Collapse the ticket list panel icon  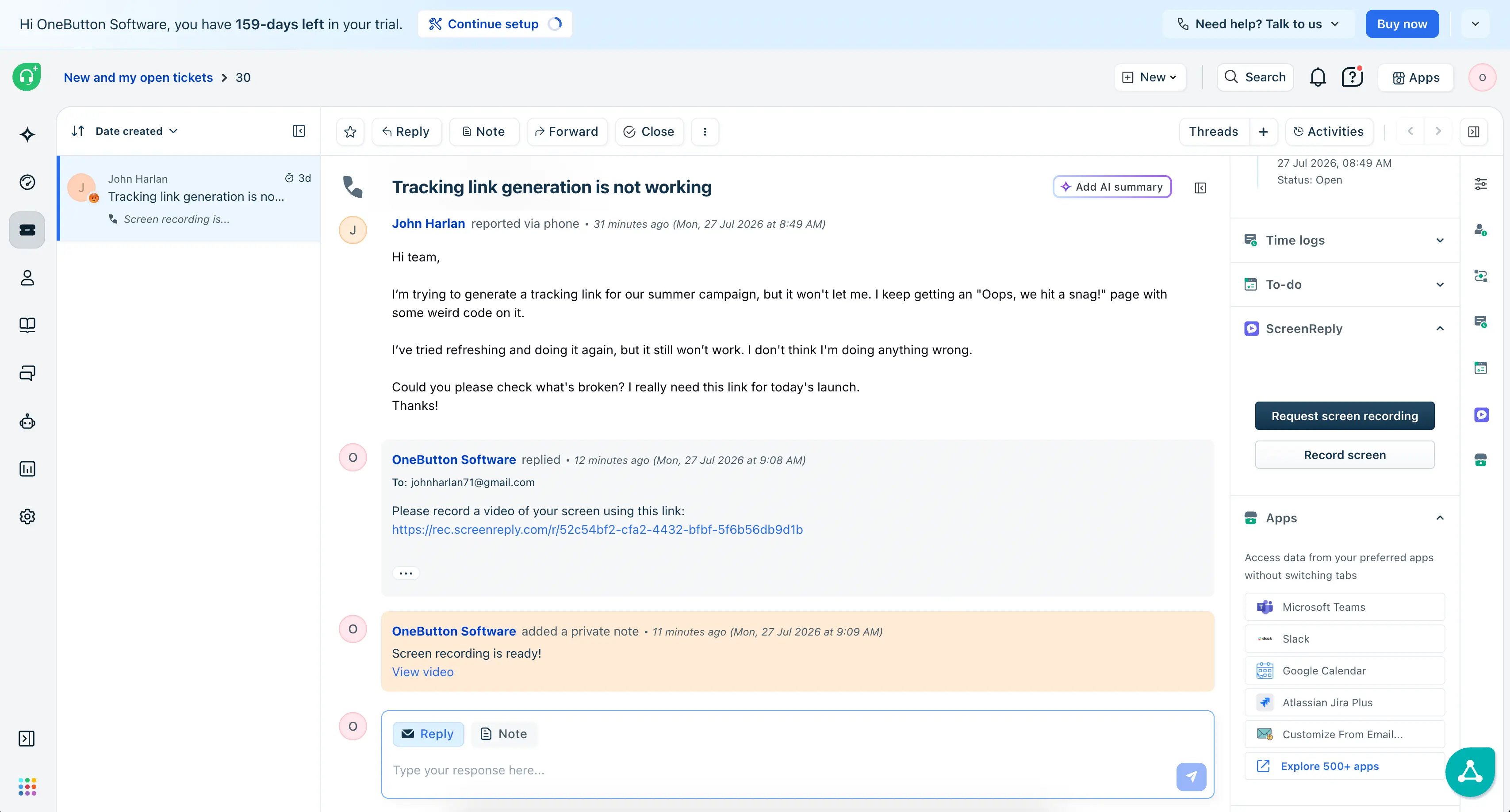(x=299, y=131)
